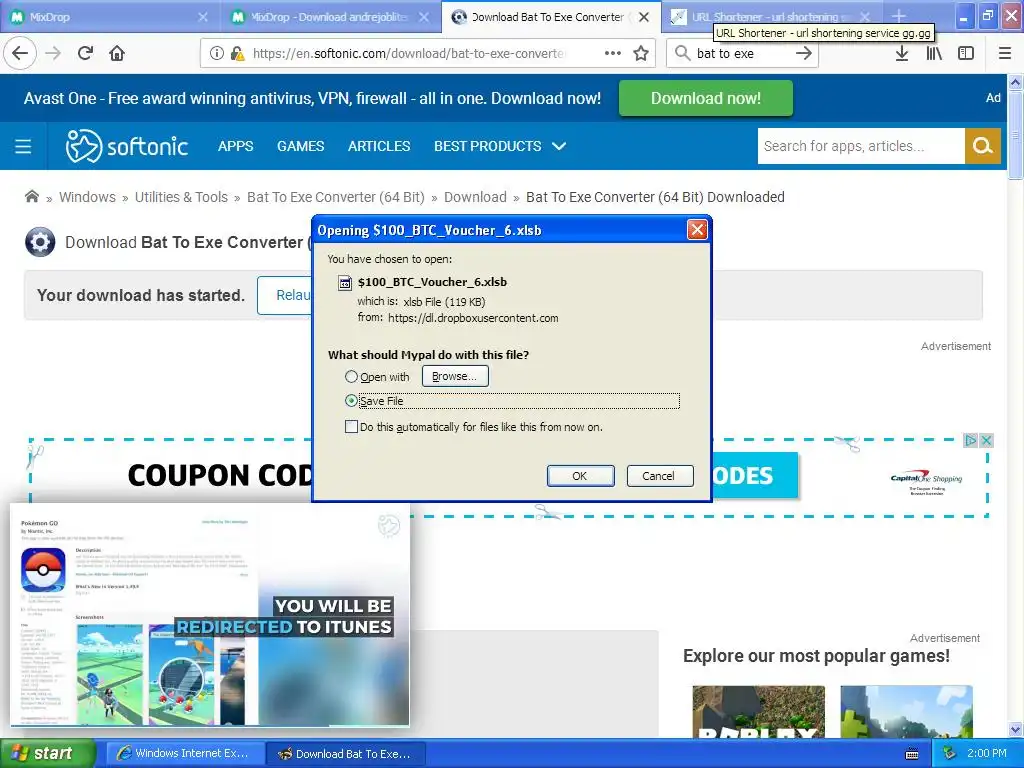Open the Pokemon GO iTunes video thumbnail
1024x768 pixels.
tap(210, 615)
